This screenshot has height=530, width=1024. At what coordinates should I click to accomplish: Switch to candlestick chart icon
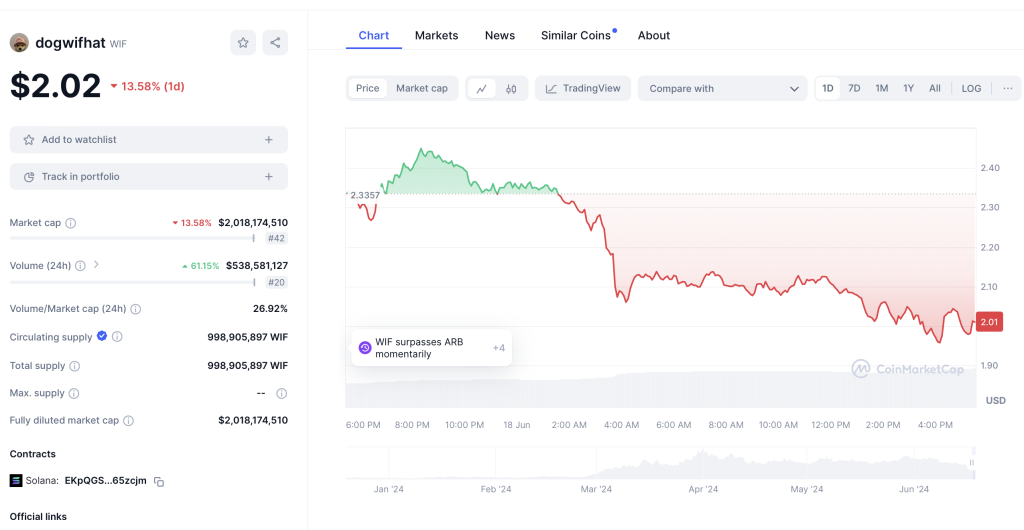511,89
